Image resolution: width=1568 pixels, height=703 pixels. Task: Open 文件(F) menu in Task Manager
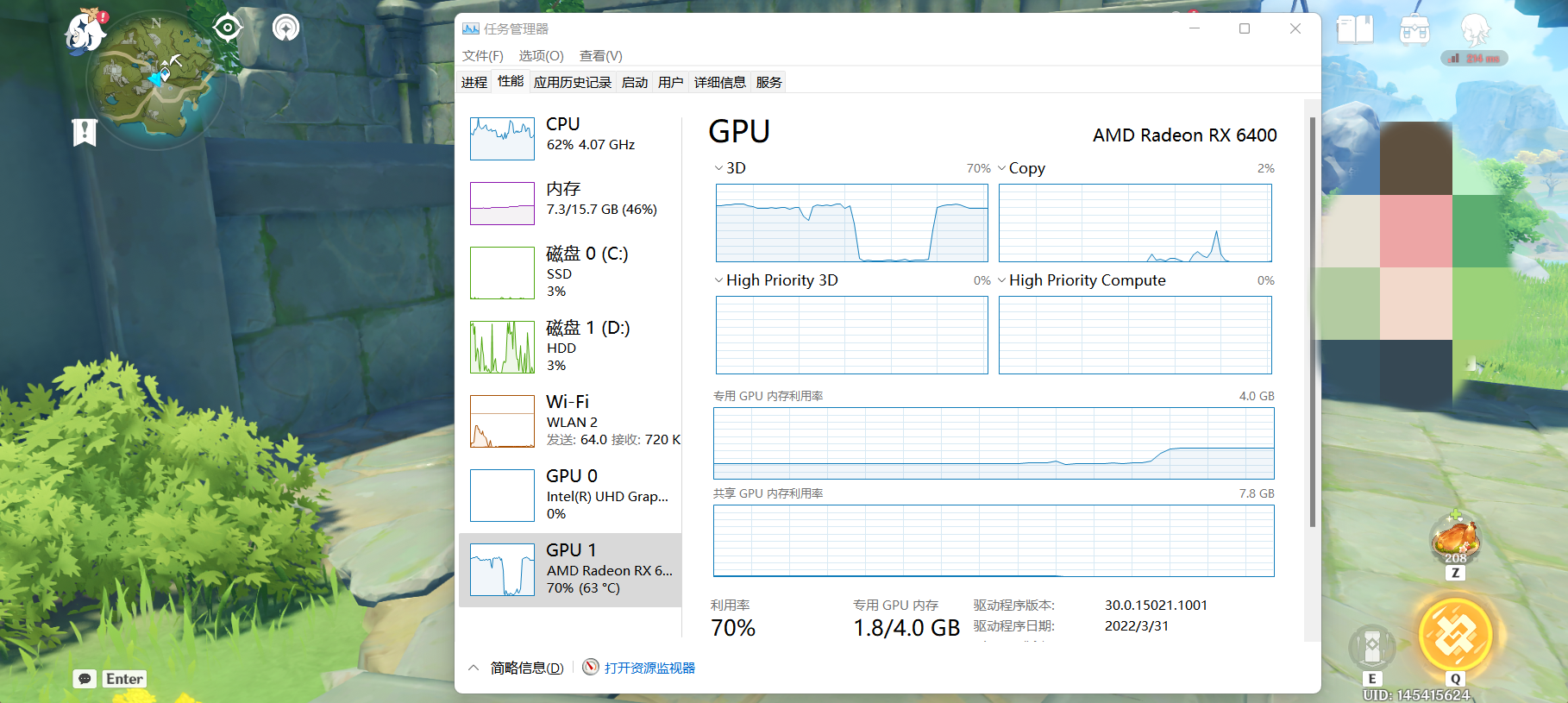point(483,55)
